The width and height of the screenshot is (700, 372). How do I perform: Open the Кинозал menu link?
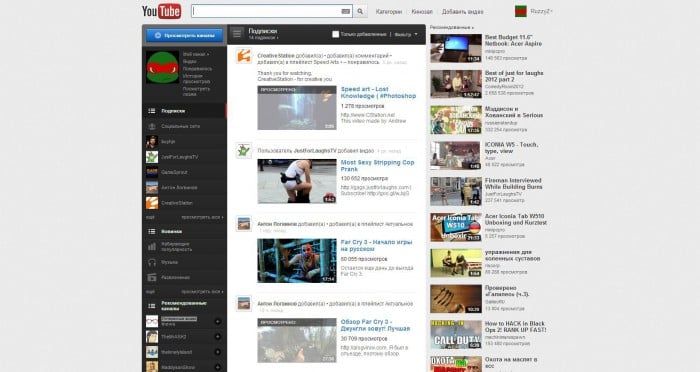click(421, 12)
